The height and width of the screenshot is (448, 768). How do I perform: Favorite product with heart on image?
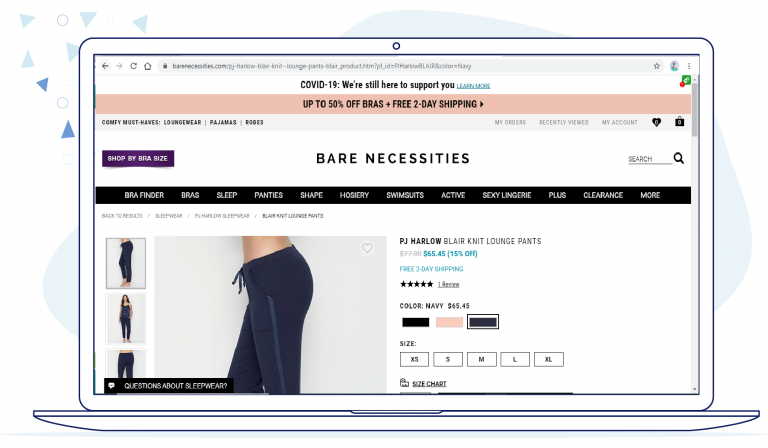pyautogui.click(x=367, y=248)
